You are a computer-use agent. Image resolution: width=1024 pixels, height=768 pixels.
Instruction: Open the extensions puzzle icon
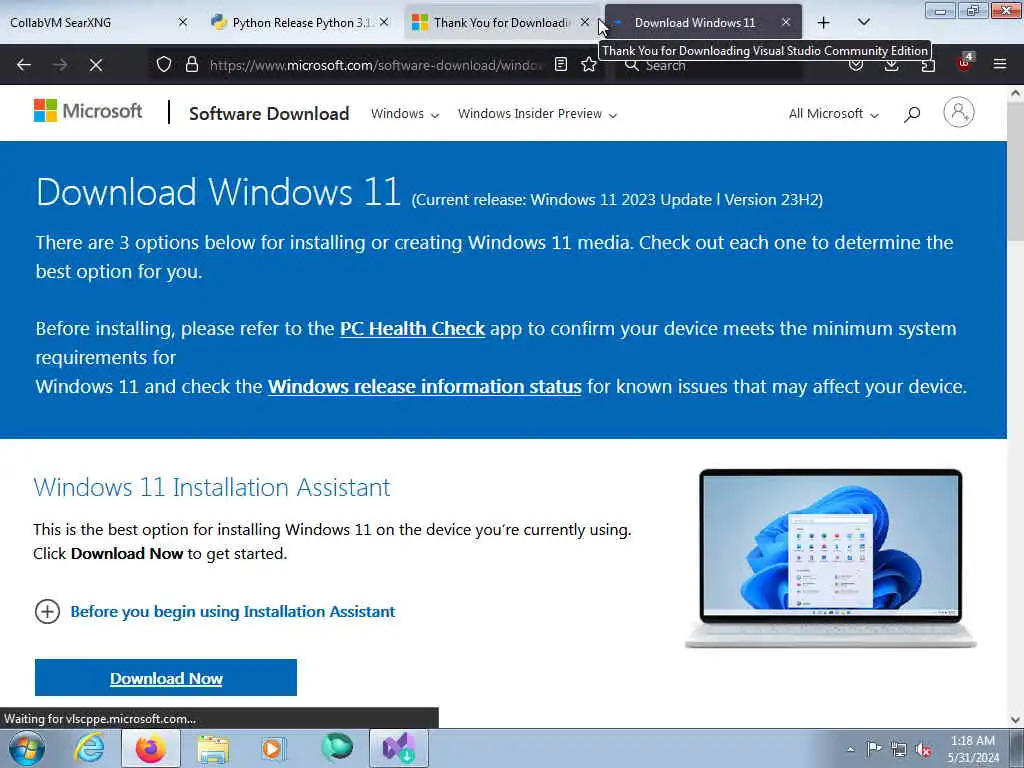(x=927, y=67)
